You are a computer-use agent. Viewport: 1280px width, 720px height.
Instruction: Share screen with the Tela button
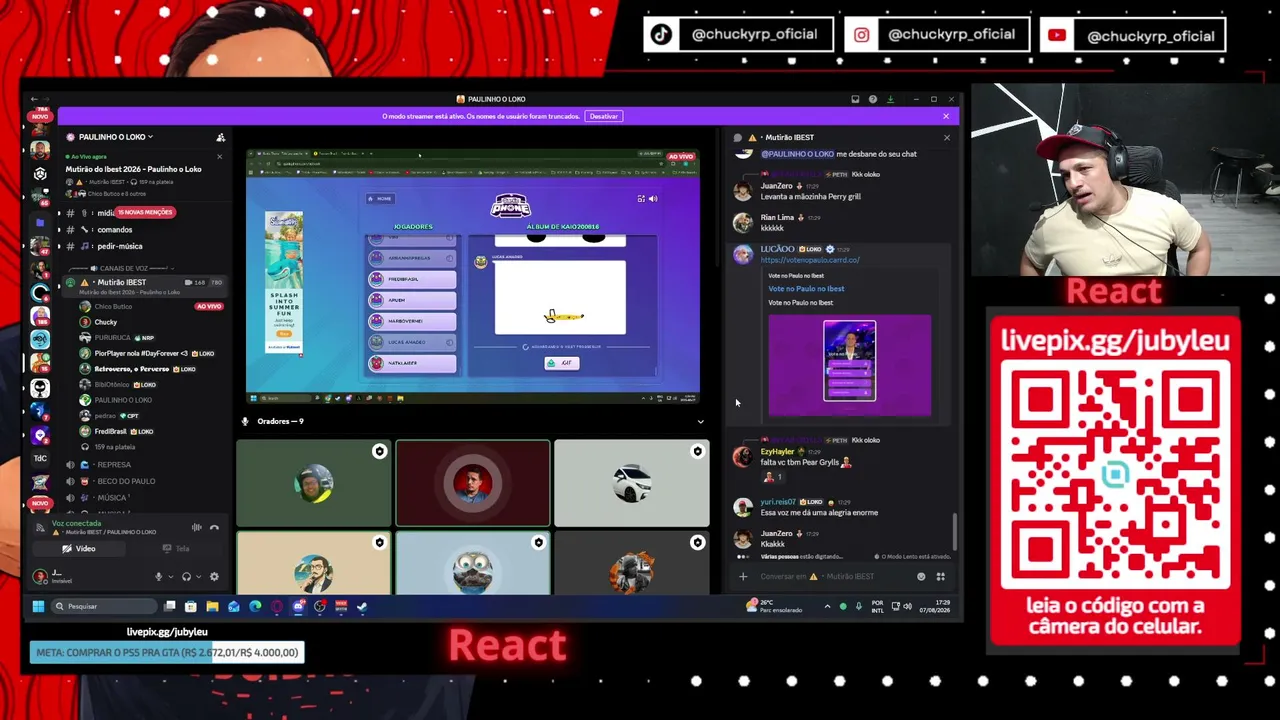176,549
